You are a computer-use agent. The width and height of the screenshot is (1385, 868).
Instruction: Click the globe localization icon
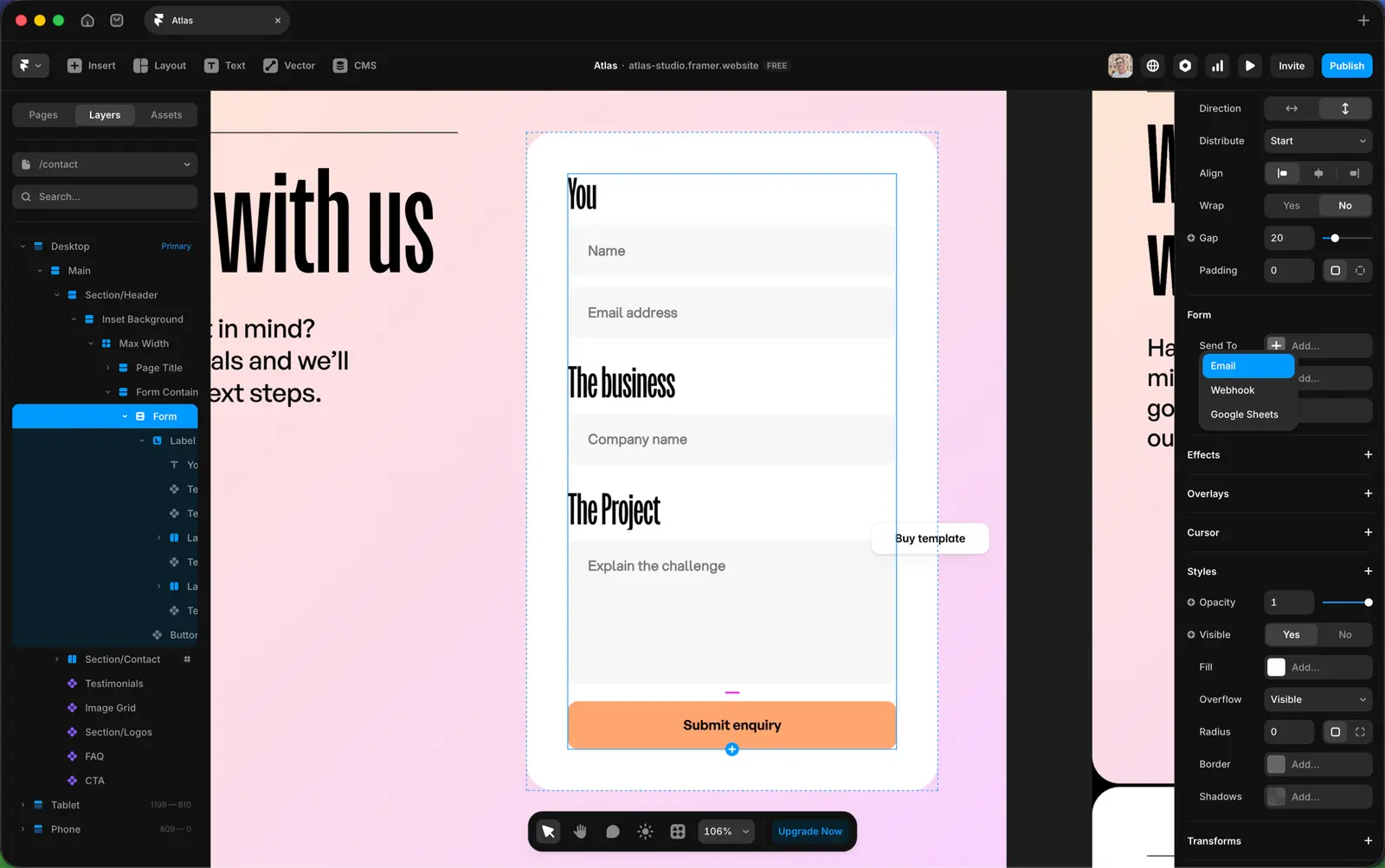[x=1153, y=66]
